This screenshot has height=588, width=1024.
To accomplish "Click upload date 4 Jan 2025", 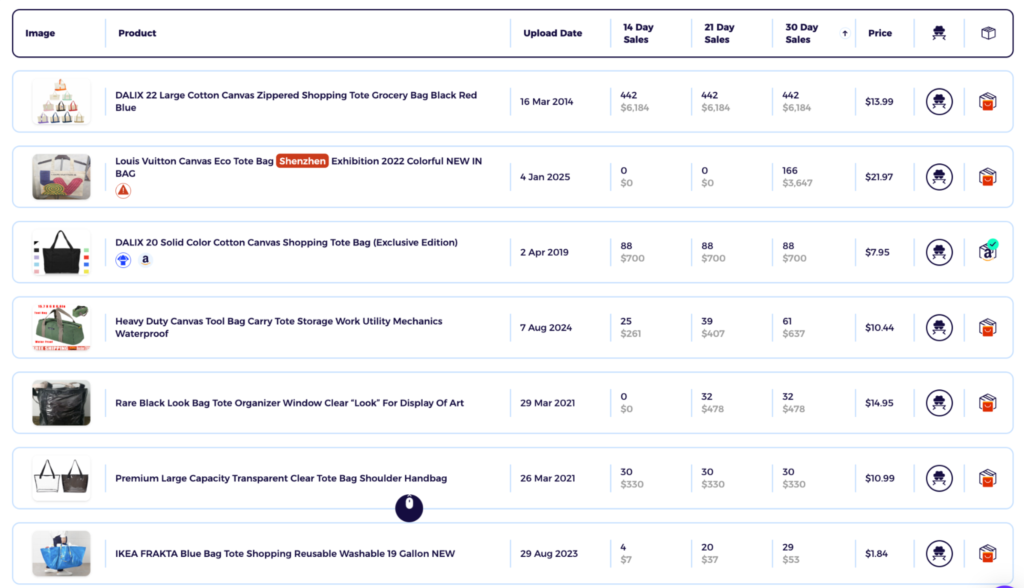I will tap(545, 177).
